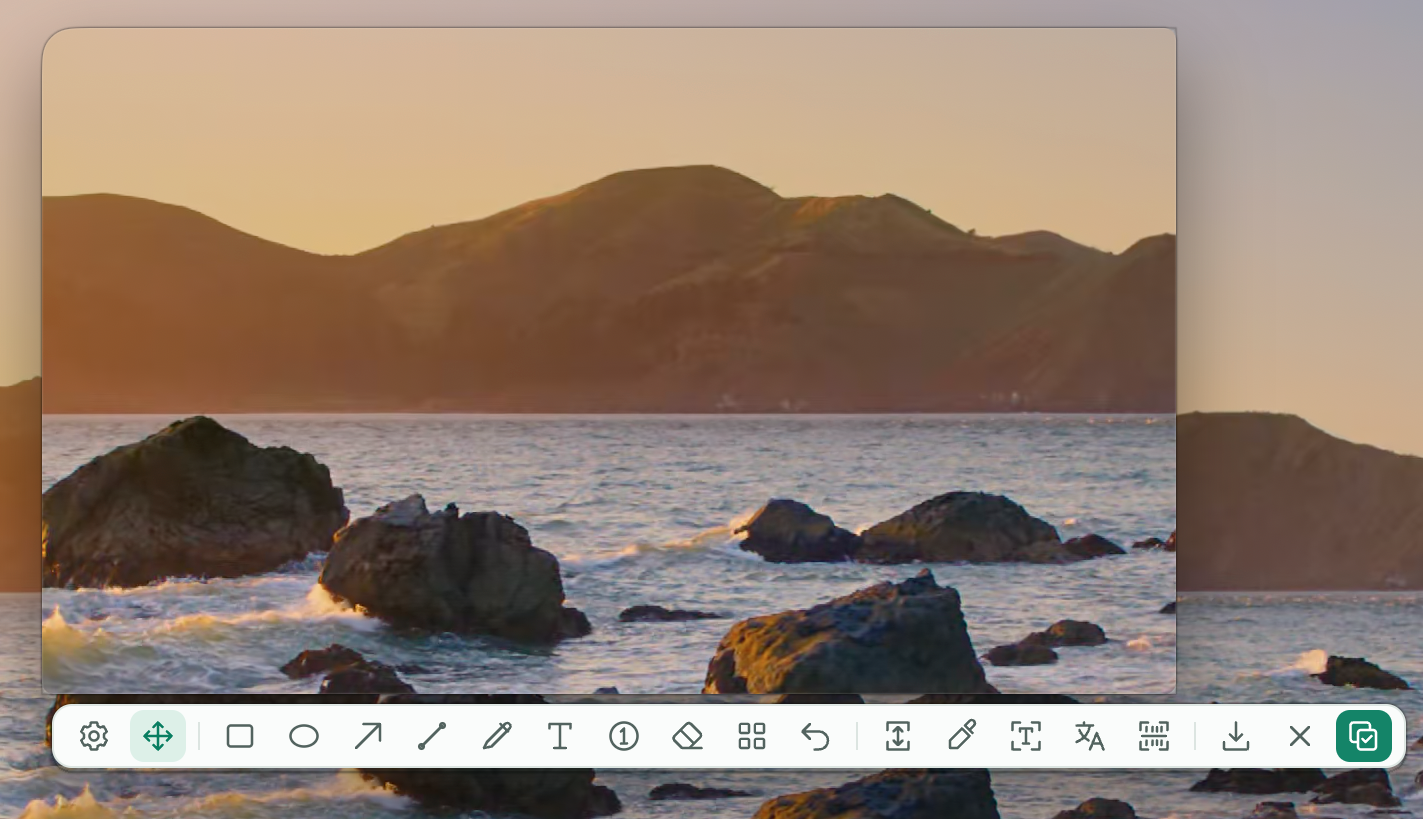The height and width of the screenshot is (819, 1423).
Task: Undo the last annotation
Action: point(816,737)
